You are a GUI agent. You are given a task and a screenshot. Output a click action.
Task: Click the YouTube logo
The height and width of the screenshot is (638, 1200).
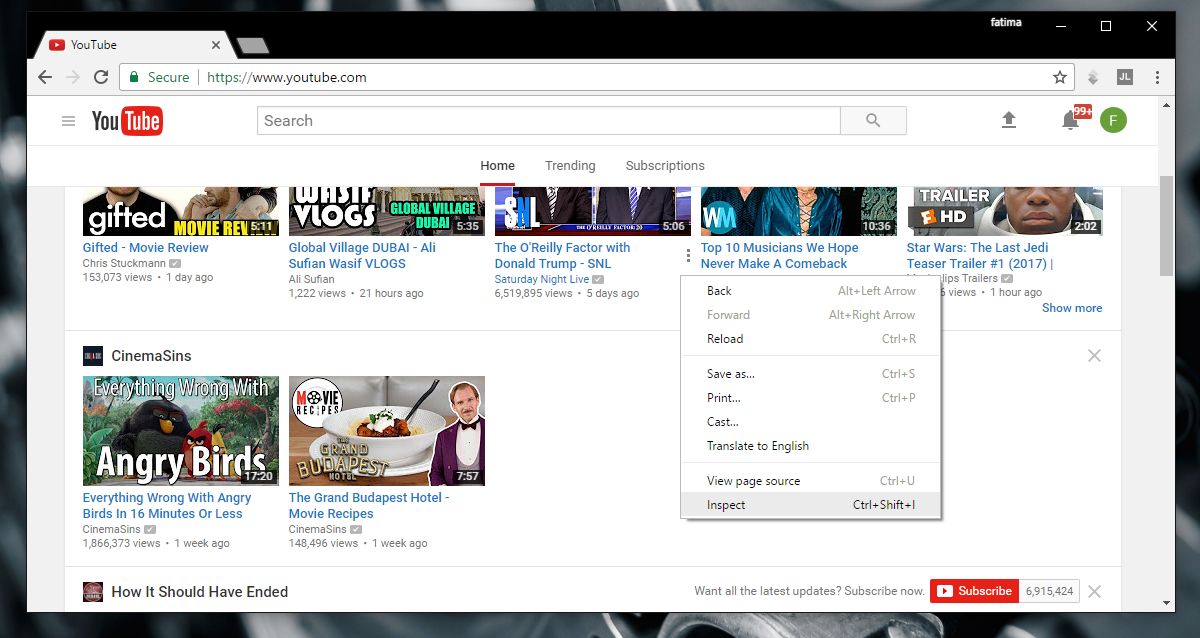[x=127, y=121]
